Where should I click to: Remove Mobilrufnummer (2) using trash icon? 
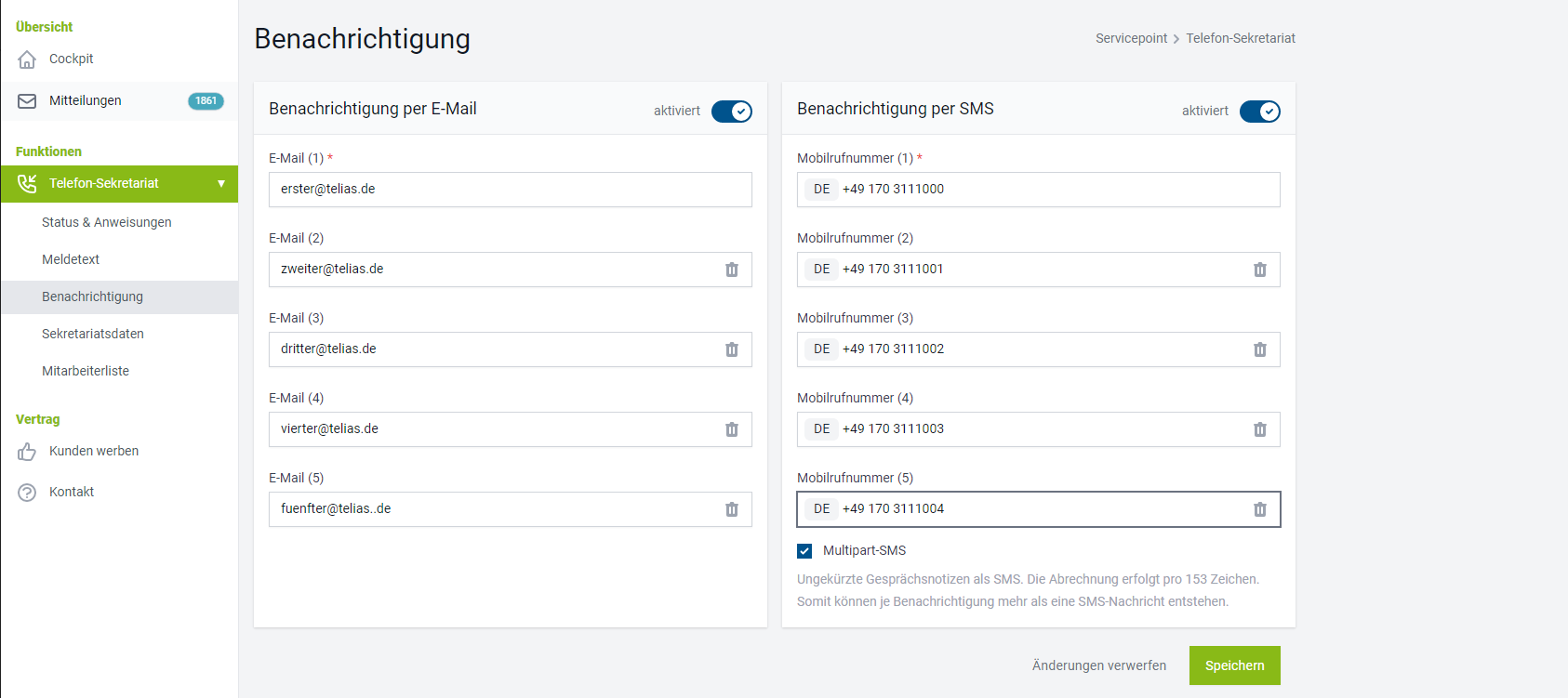[x=1260, y=270]
